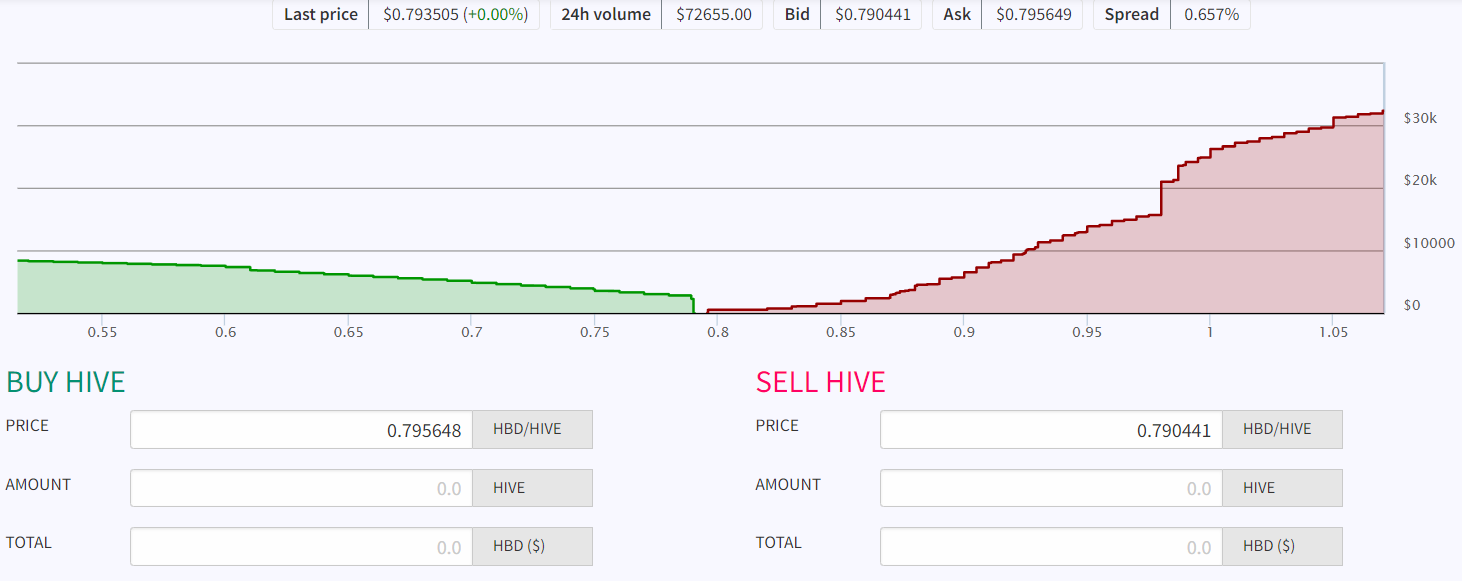The height and width of the screenshot is (581, 1462).
Task: Click the 24h volume label
Action: coord(606,15)
